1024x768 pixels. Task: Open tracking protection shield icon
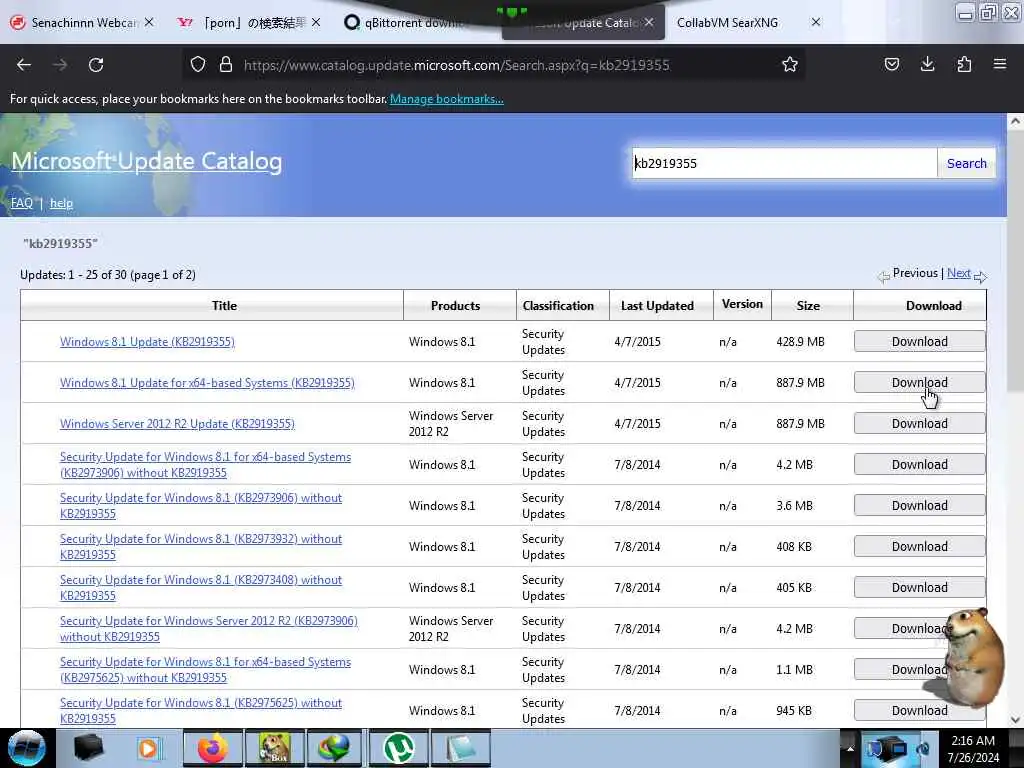tap(198, 65)
